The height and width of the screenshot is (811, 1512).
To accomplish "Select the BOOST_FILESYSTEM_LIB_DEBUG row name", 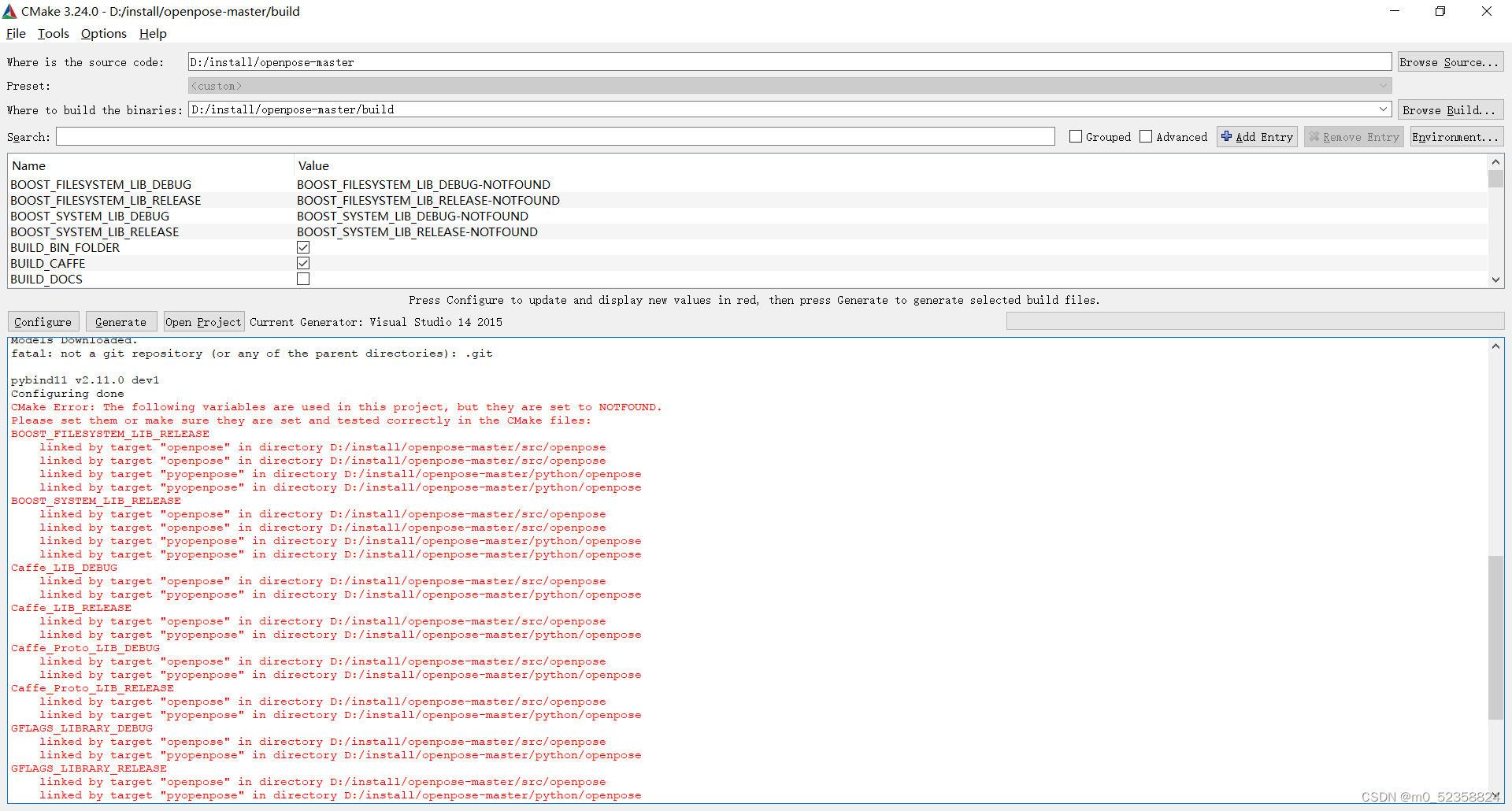I will tap(101, 185).
